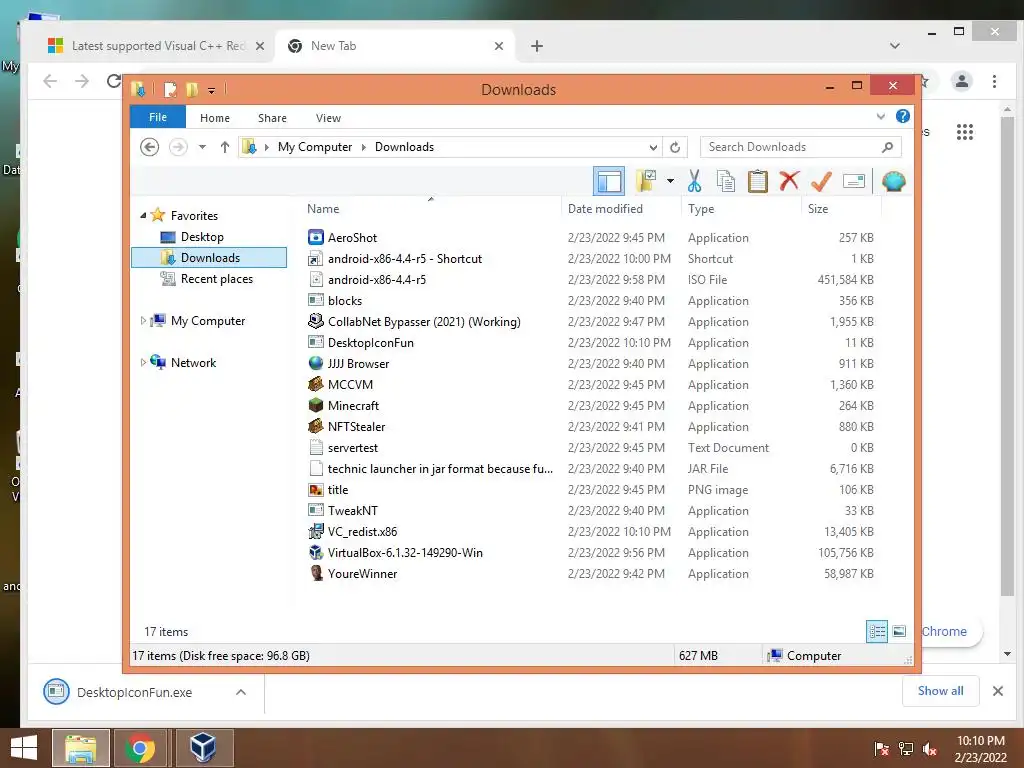
Task: Click Show all downloads in Chrome
Action: click(x=940, y=691)
